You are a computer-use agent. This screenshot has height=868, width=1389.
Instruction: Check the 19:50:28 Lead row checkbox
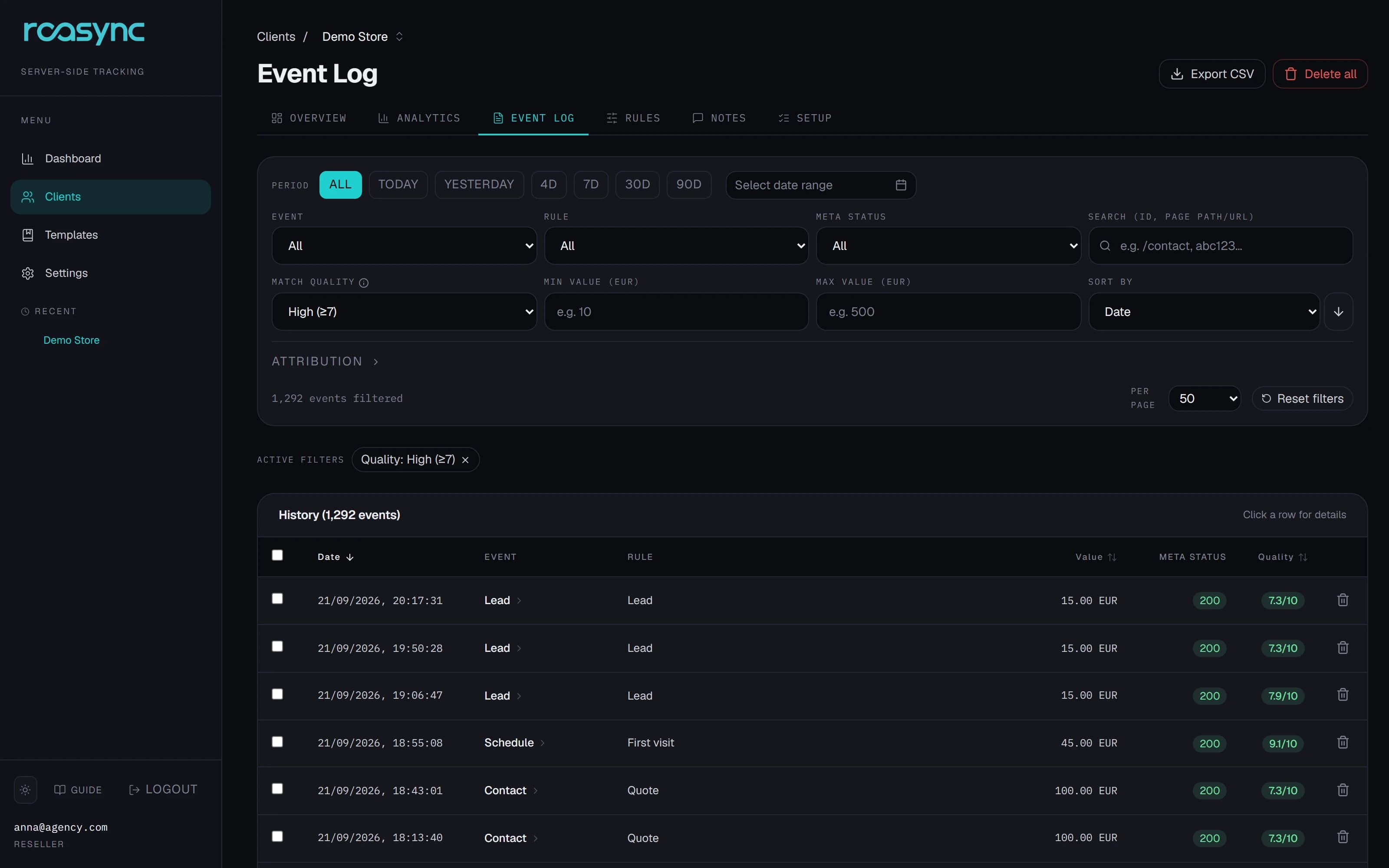[x=277, y=646]
